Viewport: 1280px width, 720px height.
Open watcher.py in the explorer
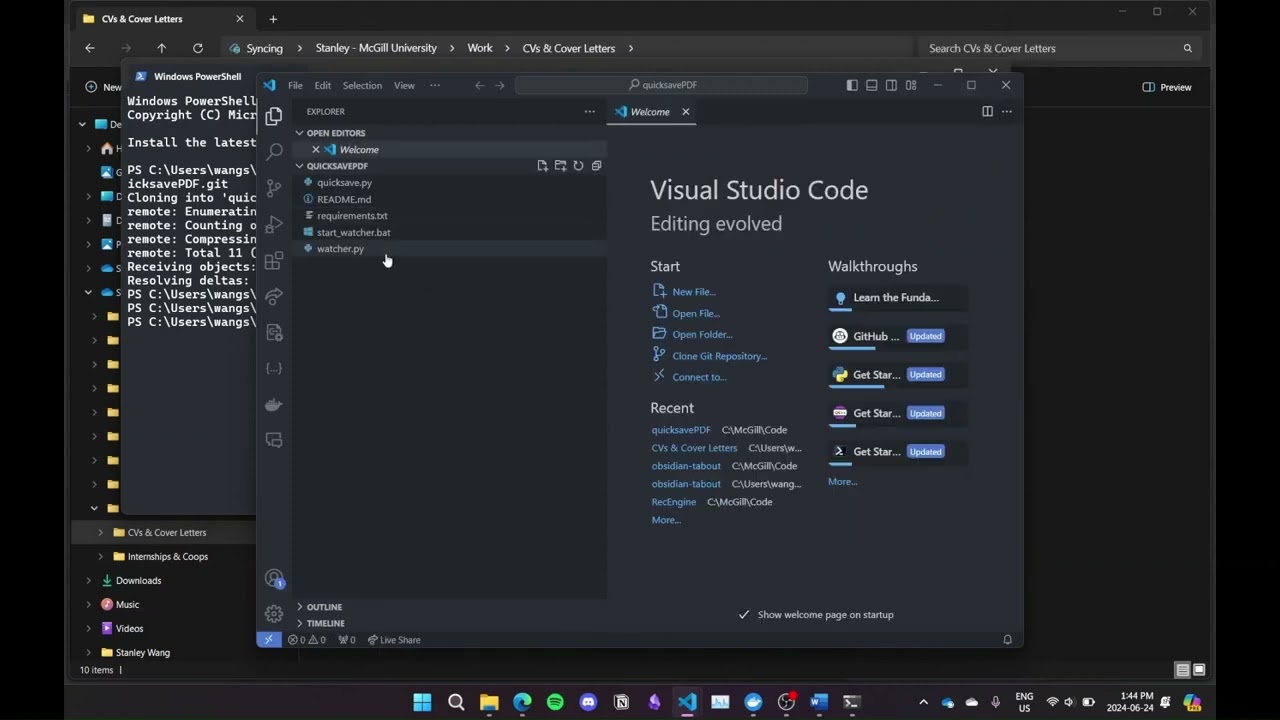coord(340,249)
